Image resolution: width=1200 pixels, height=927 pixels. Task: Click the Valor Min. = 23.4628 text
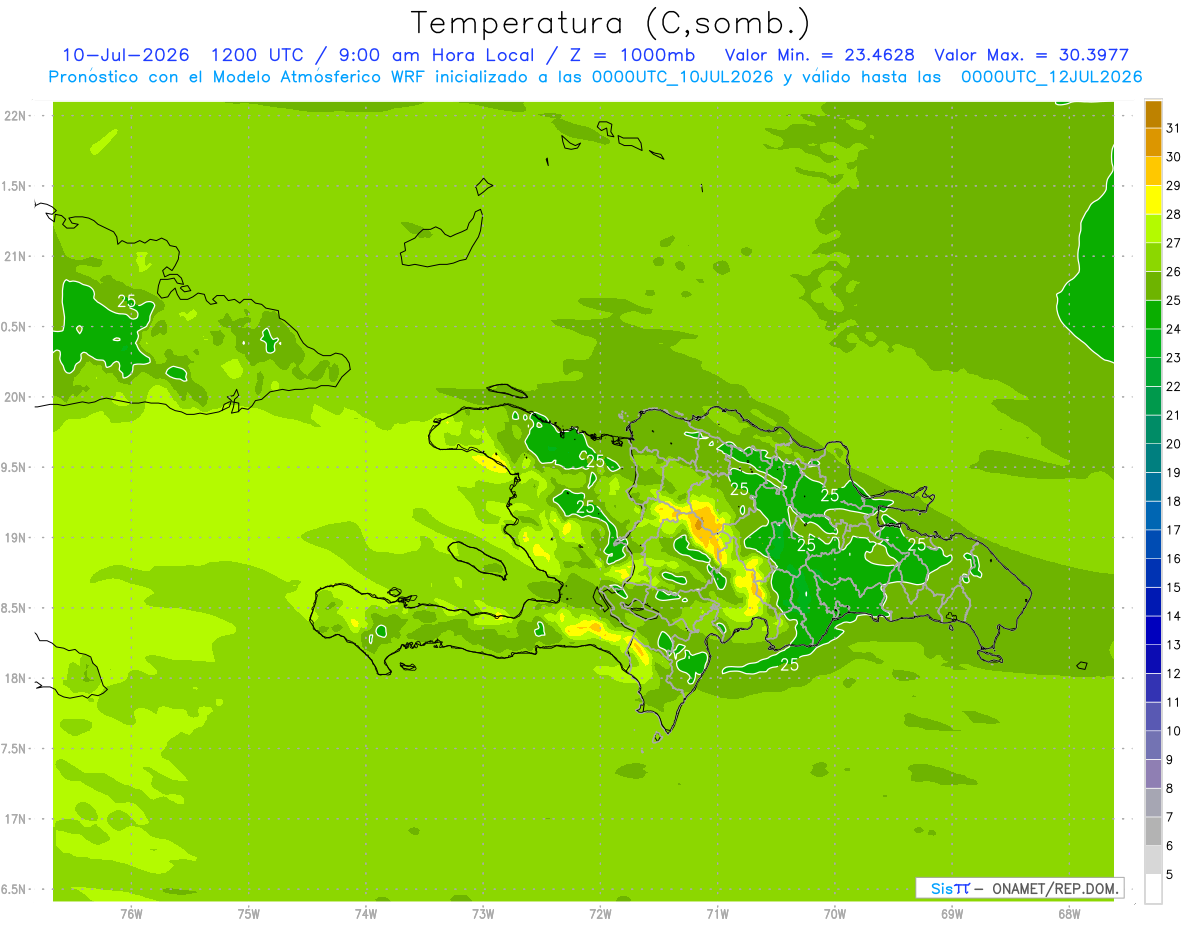[819, 55]
